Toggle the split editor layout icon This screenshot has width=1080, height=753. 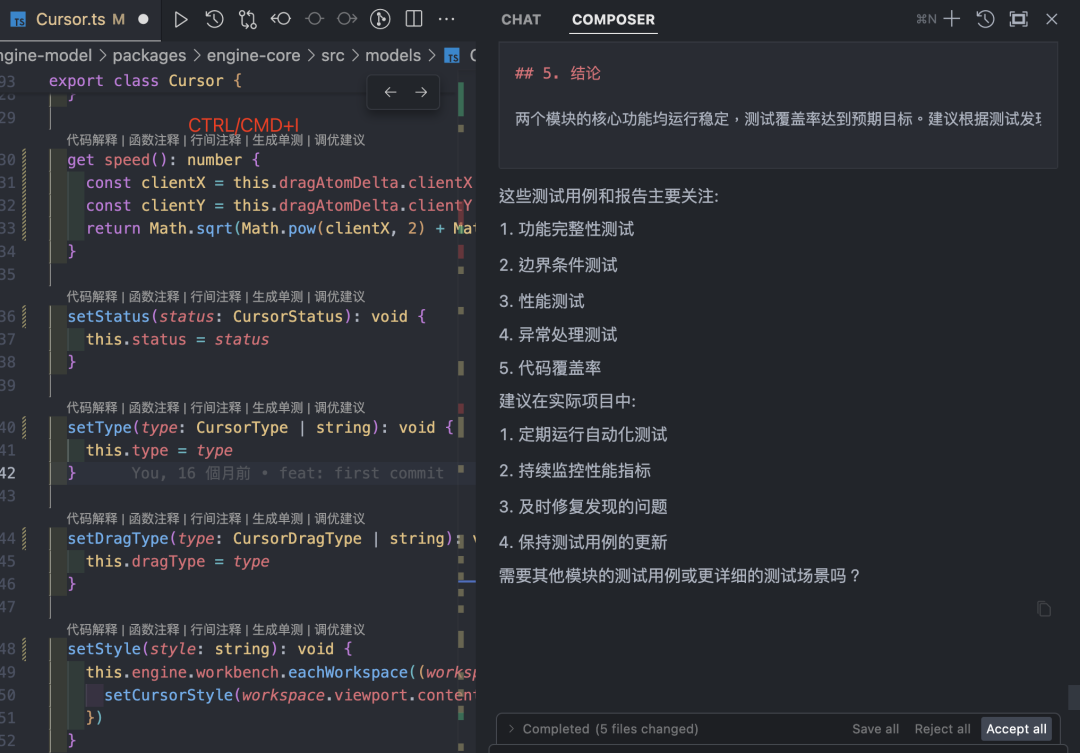[x=414, y=19]
